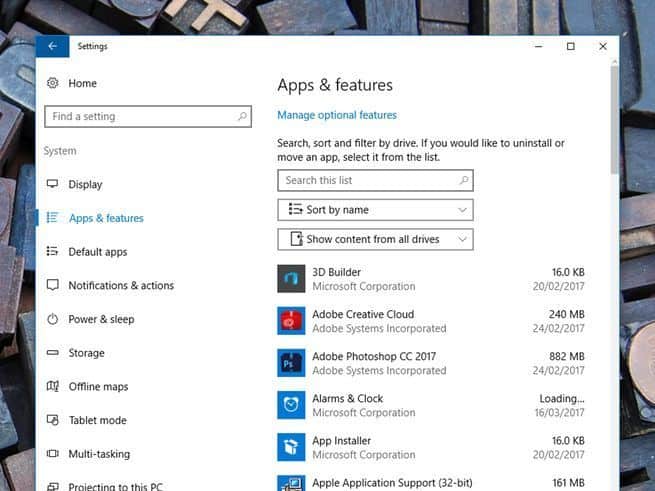Image resolution: width=655 pixels, height=491 pixels.
Task: Click the Power & sleep icon
Action: [x=53, y=319]
